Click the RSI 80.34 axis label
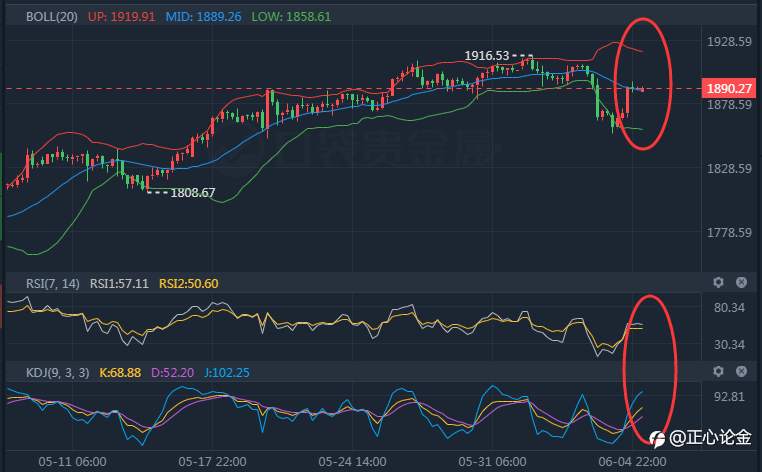This screenshot has height=472, width=762. pyautogui.click(x=729, y=308)
